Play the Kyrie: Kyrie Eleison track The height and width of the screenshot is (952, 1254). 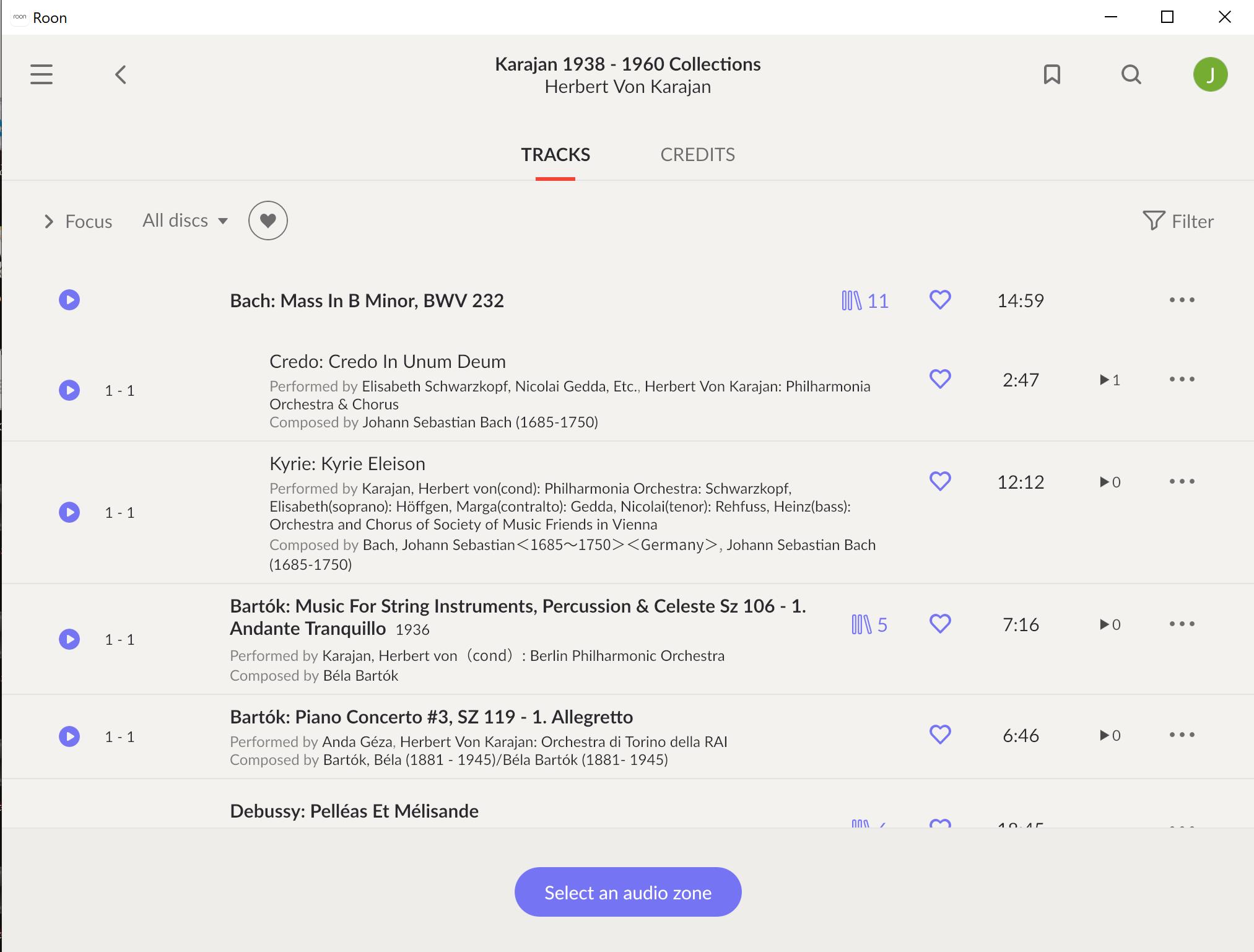[x=69, y=512]
